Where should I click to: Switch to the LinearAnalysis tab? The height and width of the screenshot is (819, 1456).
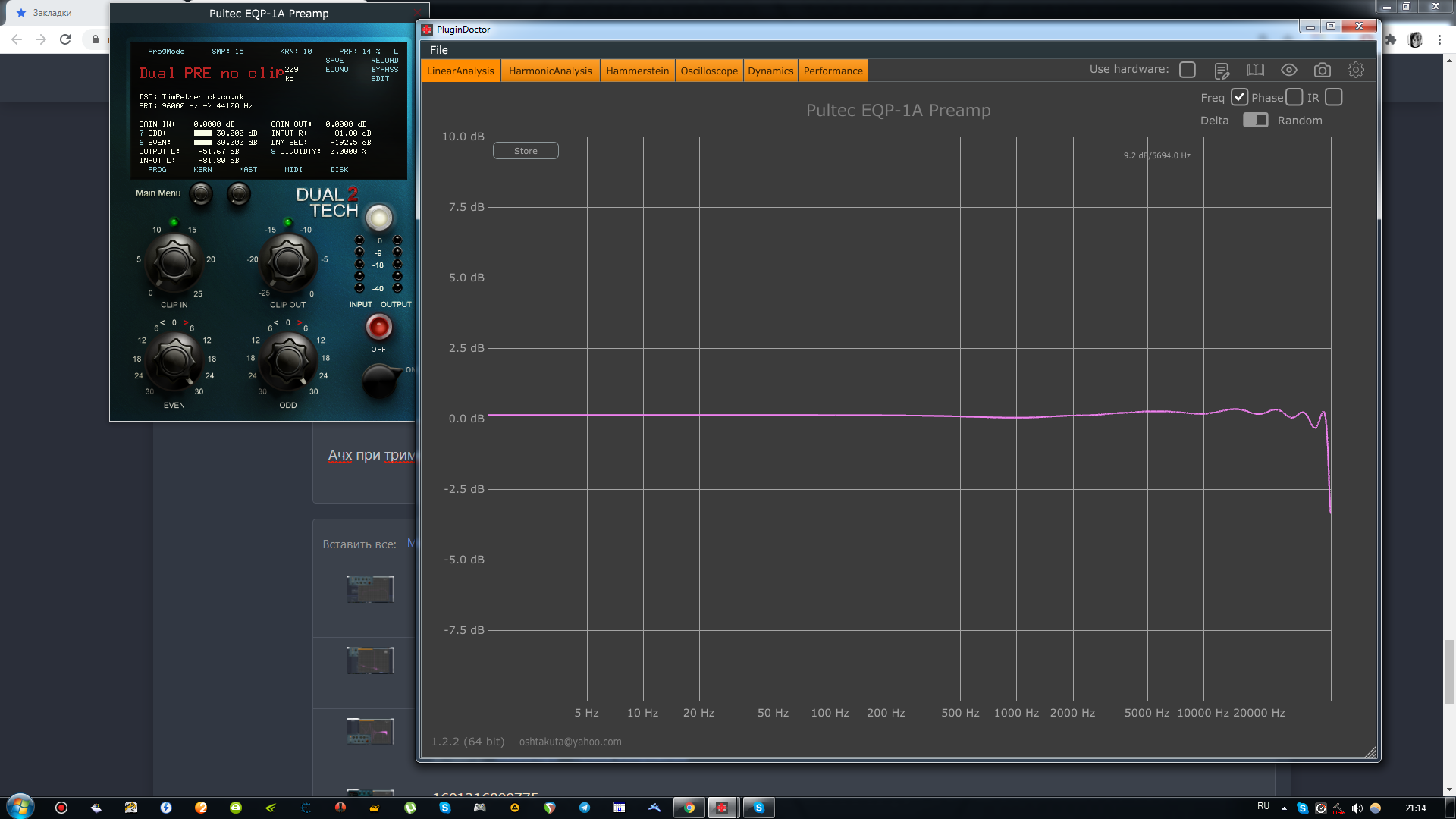tap(460, 71)
